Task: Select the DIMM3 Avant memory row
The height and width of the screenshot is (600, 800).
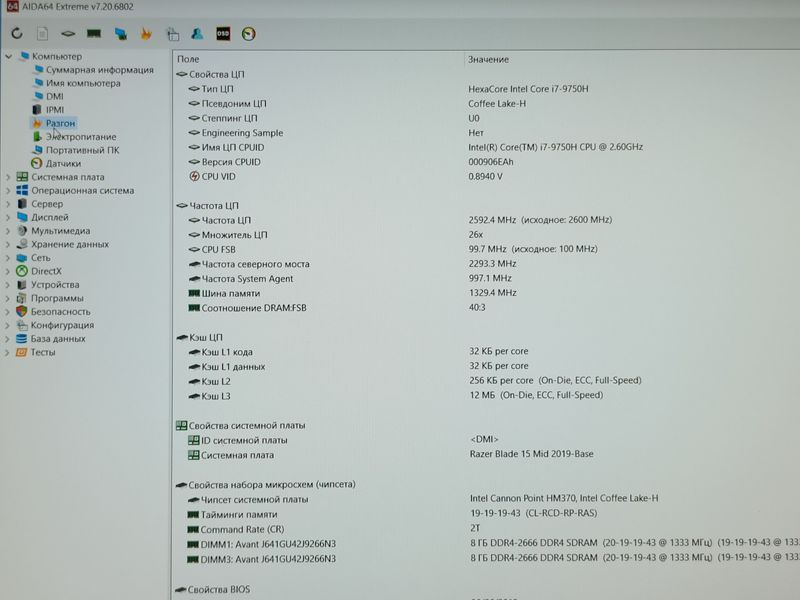Action: pyautogui.click(x=487, y=558)
